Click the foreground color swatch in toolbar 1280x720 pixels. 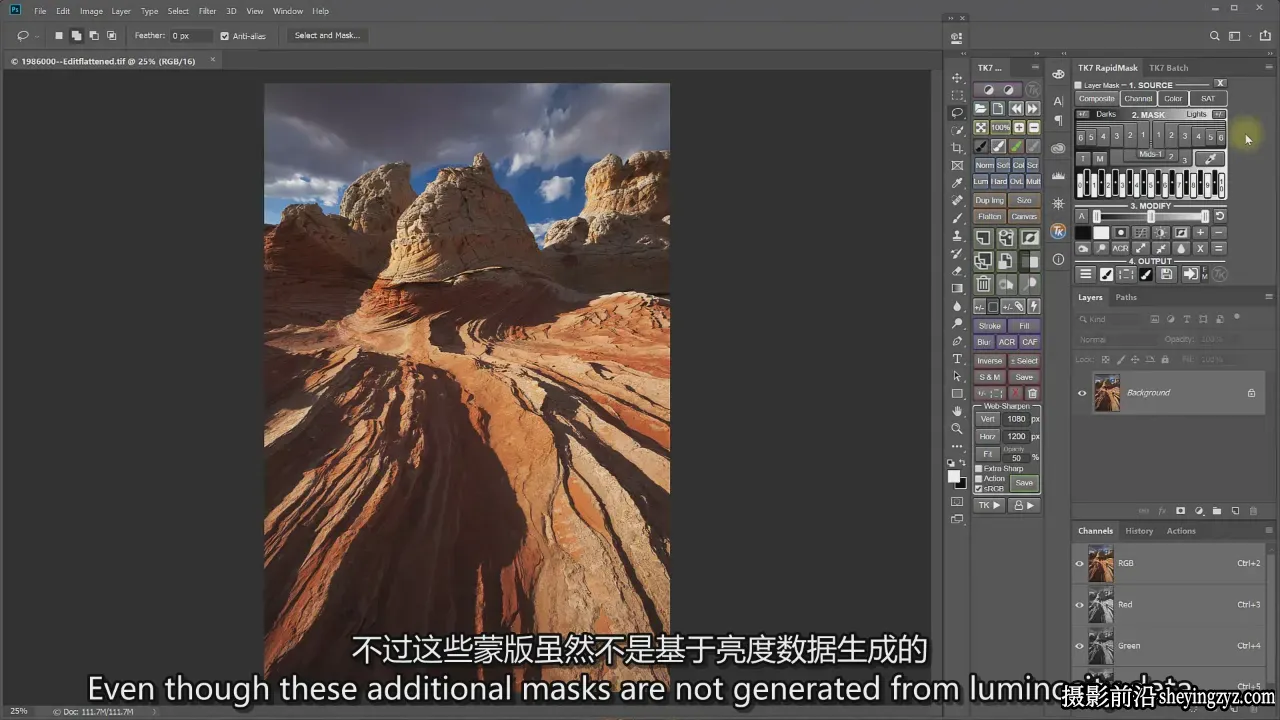pos(954,477)
